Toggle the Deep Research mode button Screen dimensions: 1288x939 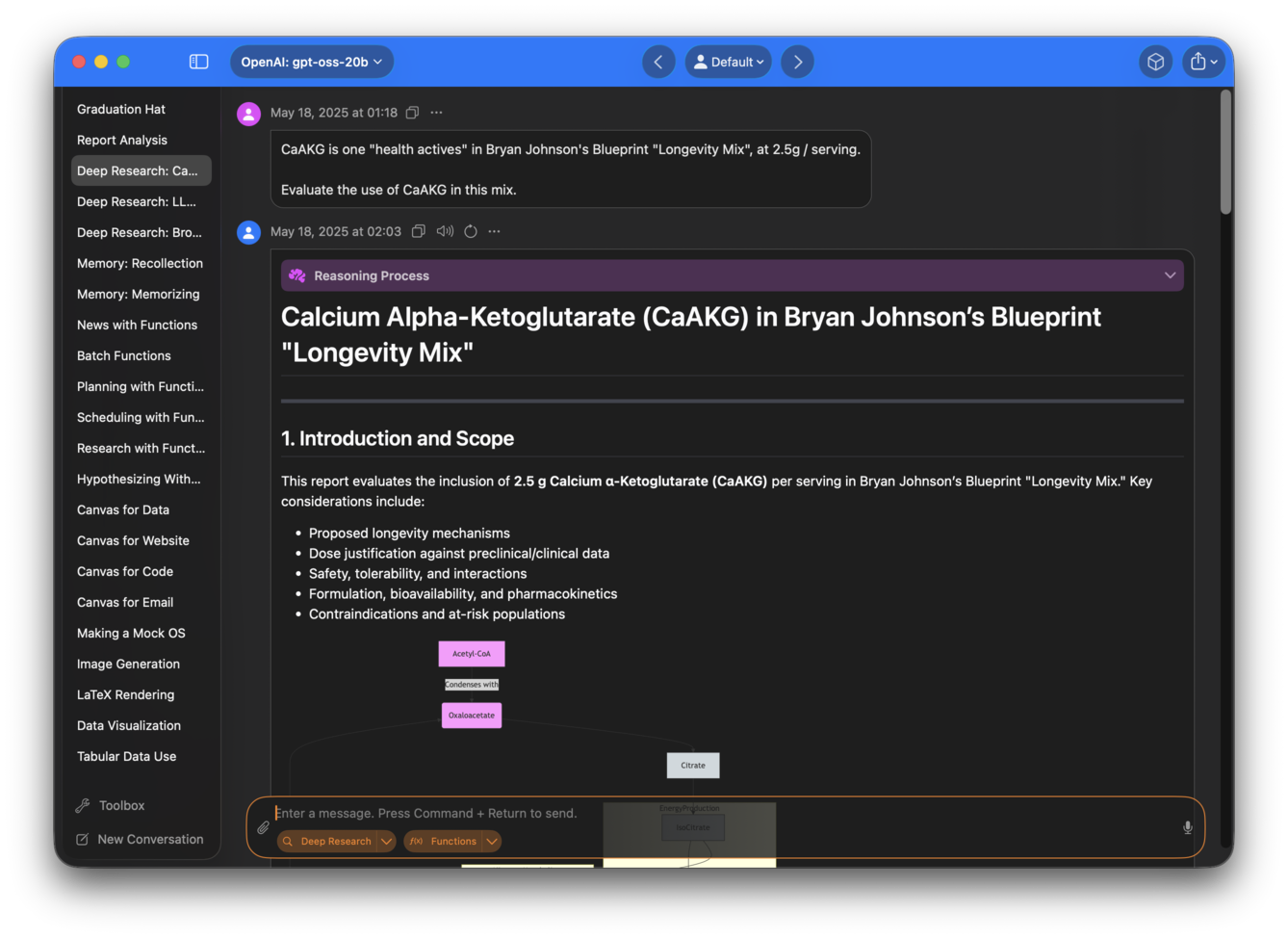(326, 841)
